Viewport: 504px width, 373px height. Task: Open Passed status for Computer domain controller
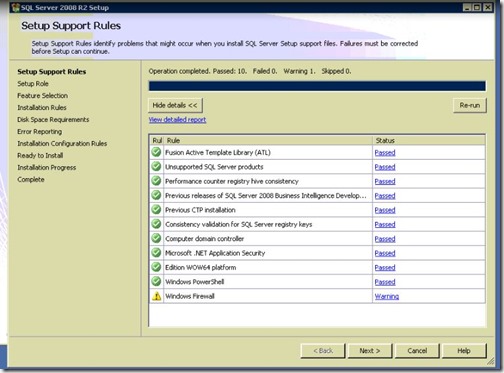coord(385,239)
